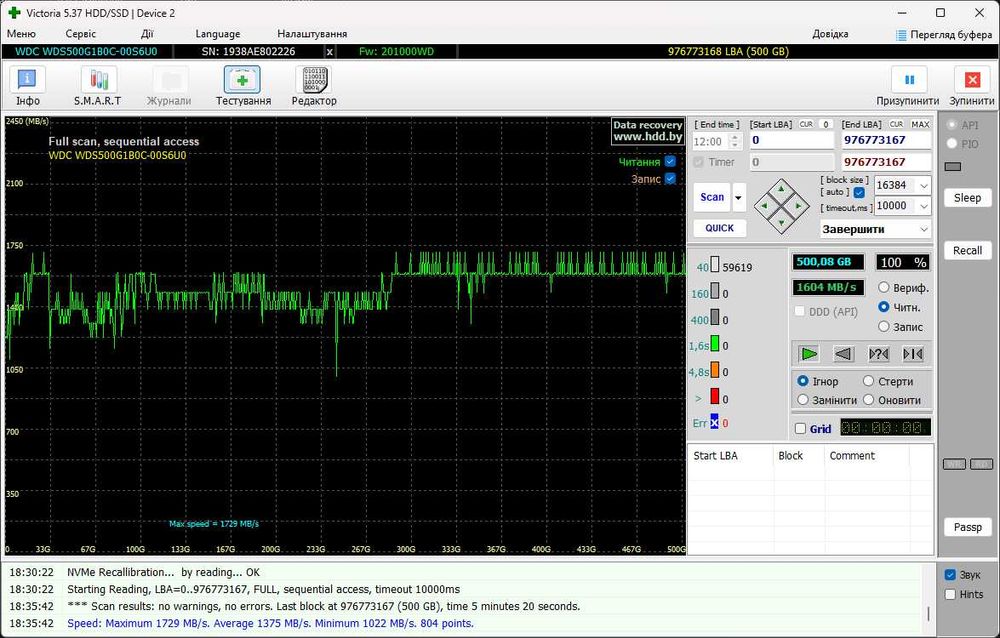Open the Сервіс menu
The width and height of the screenshot is (1000, 638).
(81, 34)
